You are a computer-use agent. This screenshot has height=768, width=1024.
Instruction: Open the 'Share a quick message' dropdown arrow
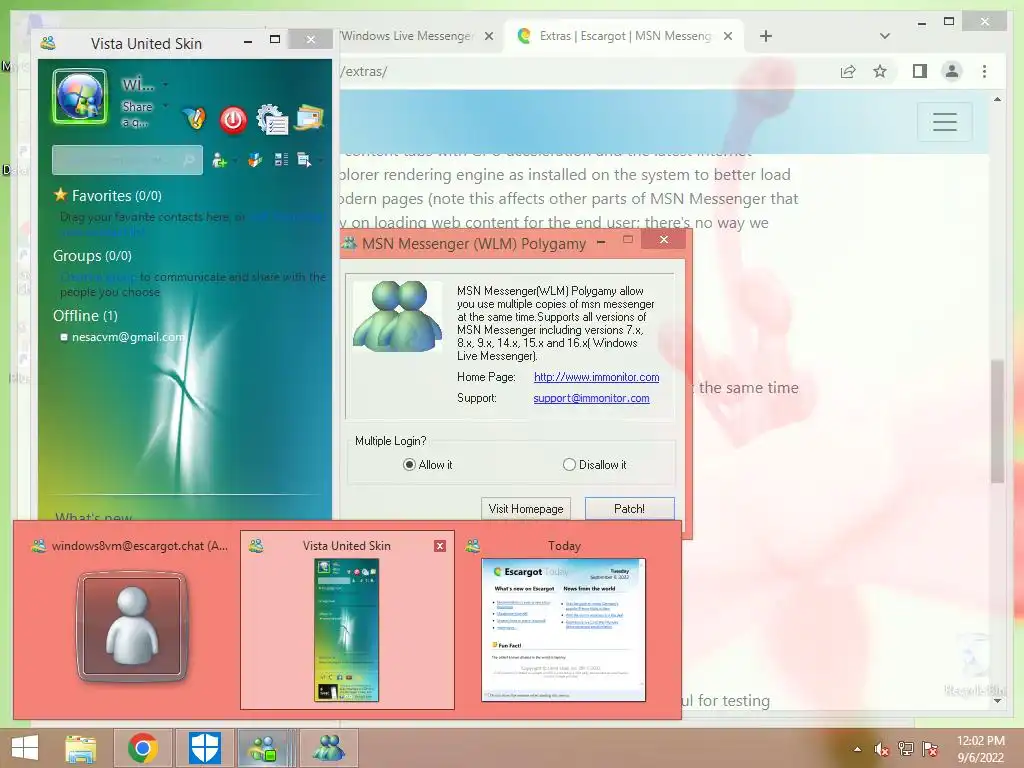pyautogui.click(x=166, y=105)
